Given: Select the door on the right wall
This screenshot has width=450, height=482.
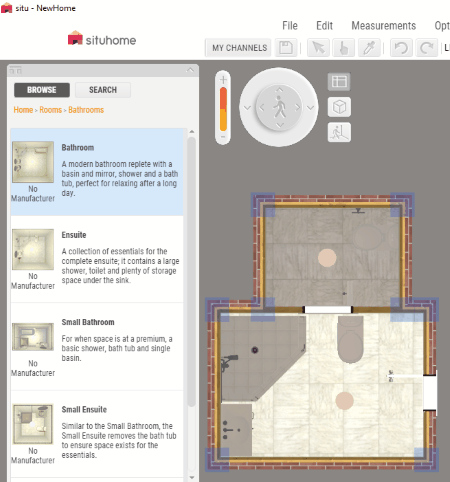Looking at the screenshot, I should (x=430, y=393).
